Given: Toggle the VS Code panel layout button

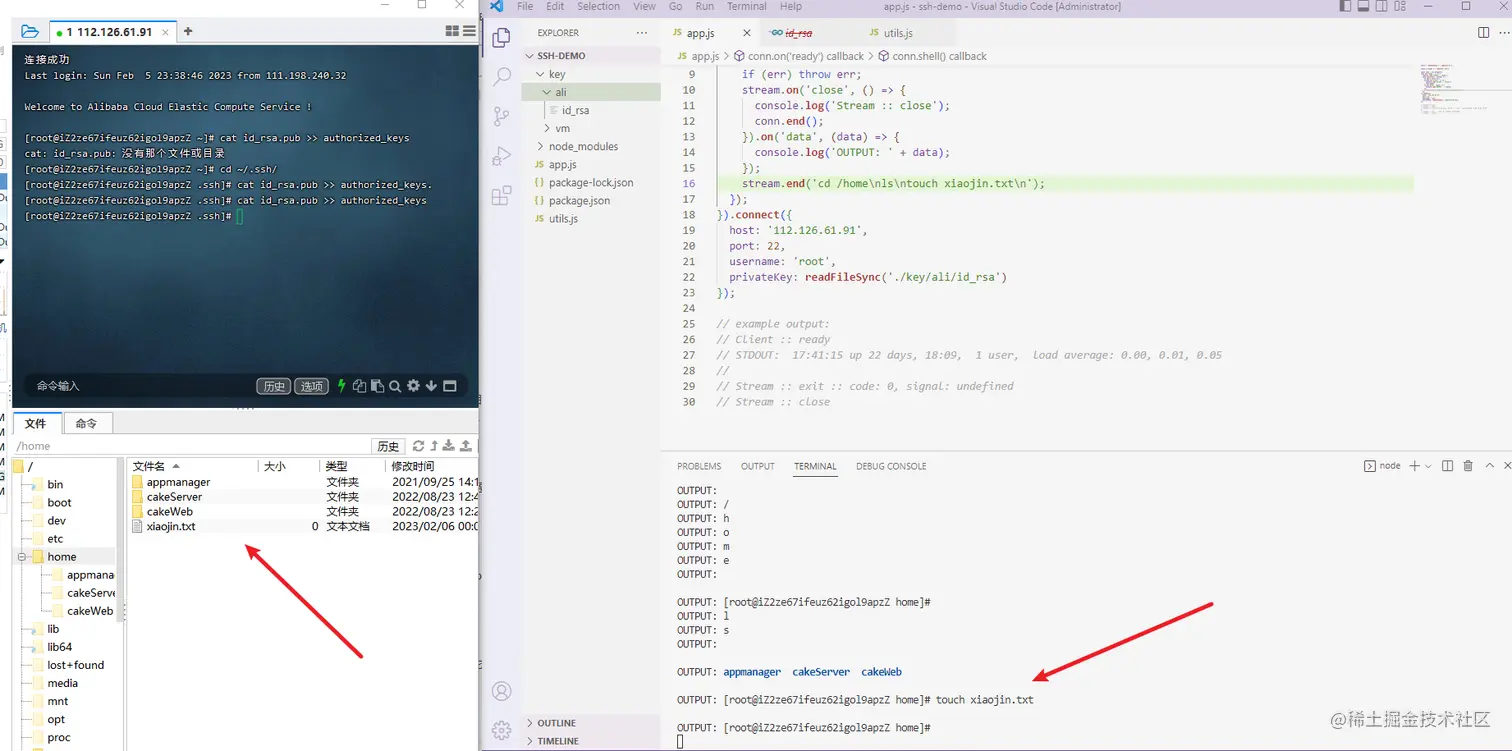Looking at the screenshot, I should point(1365,7).
